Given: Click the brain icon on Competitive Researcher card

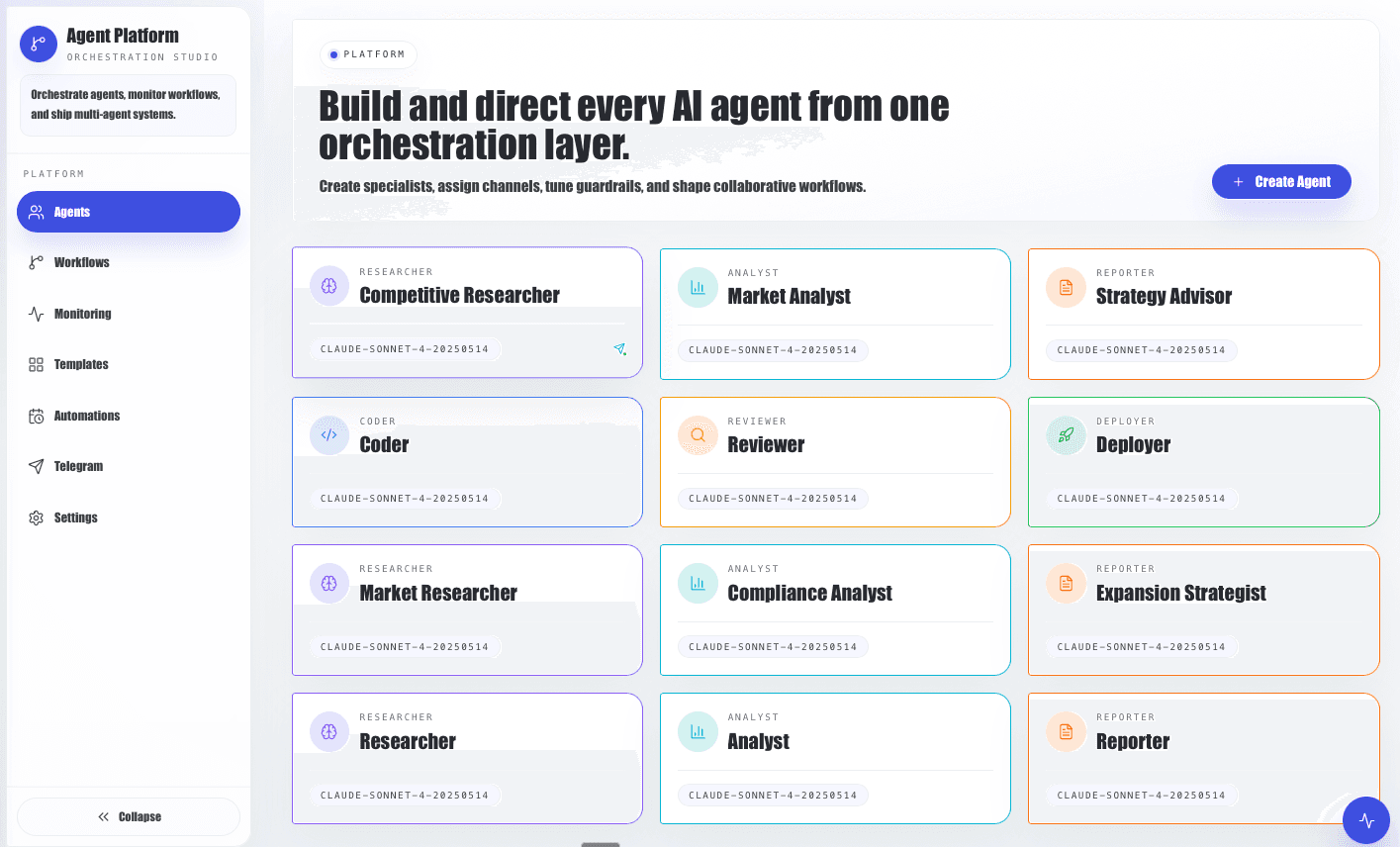Looking at the screenshot, I should pos(328,286).
